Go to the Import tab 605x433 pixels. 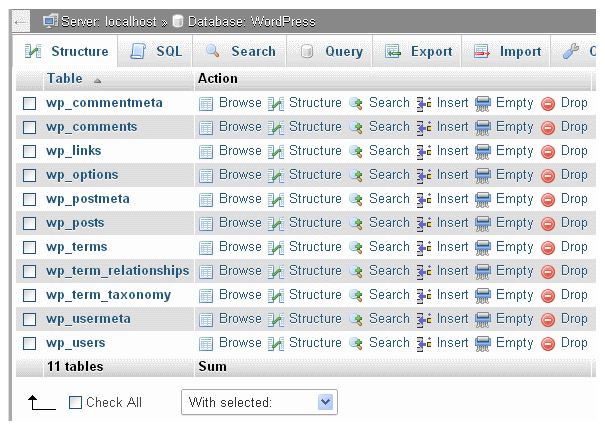[508, 51]
